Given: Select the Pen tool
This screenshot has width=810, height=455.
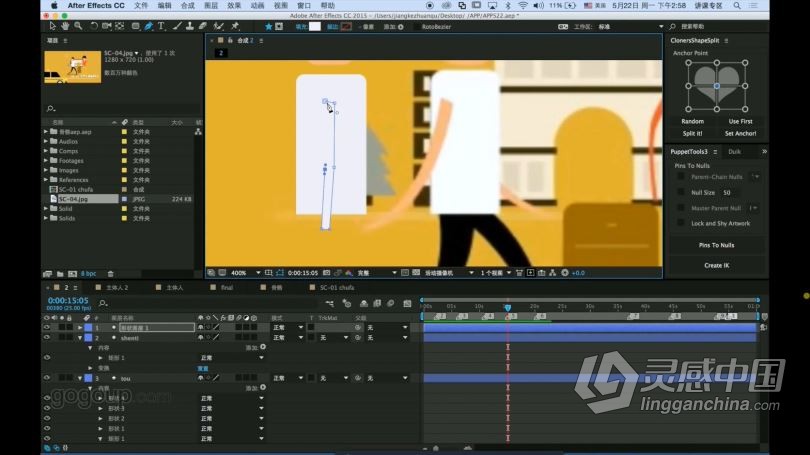Looking at the screenshot, I should tap(149, 26).
